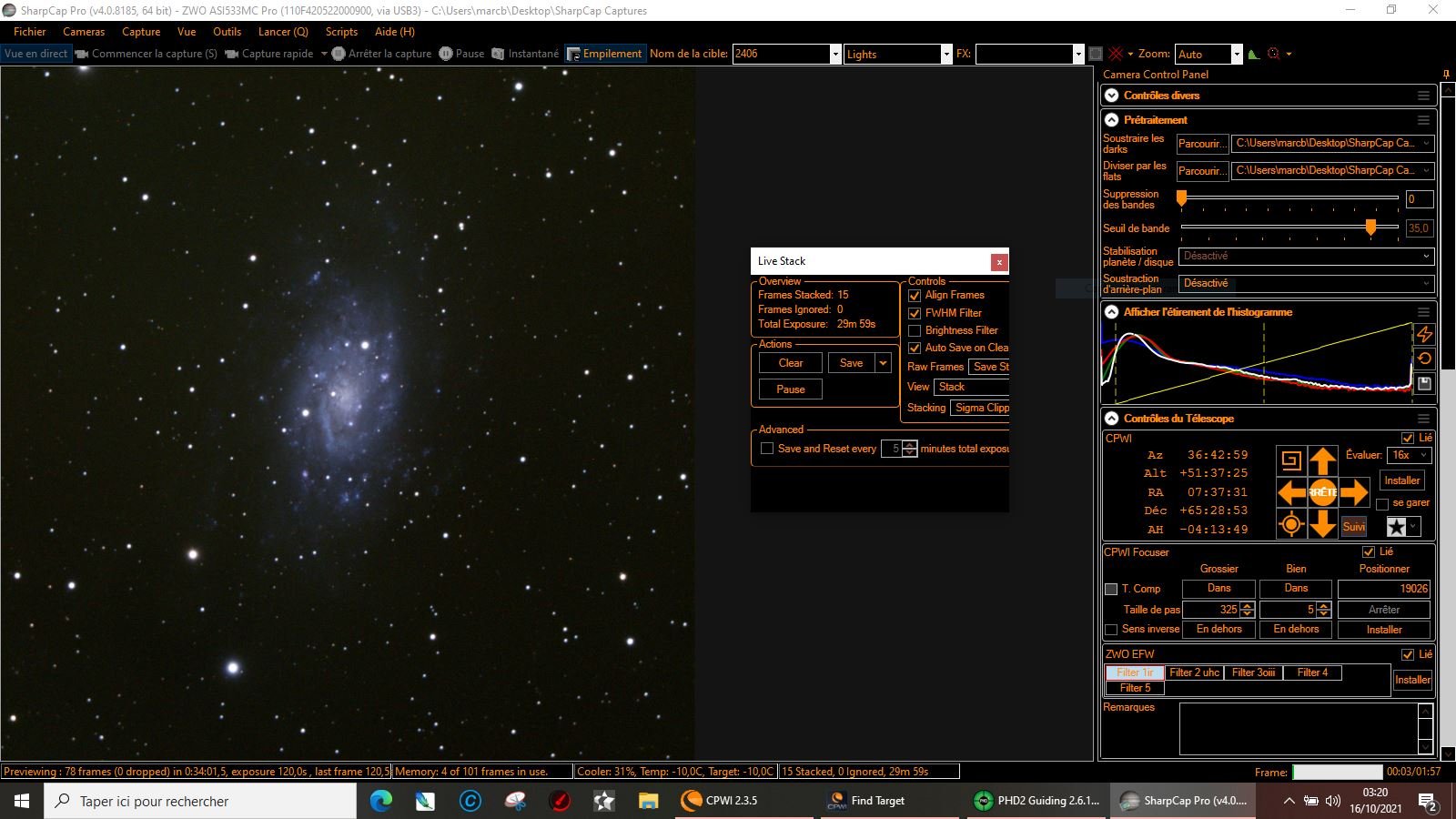Viewport: 1456px width, 819px height.
Task: Click the green histogram icon in toolbar
Action: coord(1254,54)
